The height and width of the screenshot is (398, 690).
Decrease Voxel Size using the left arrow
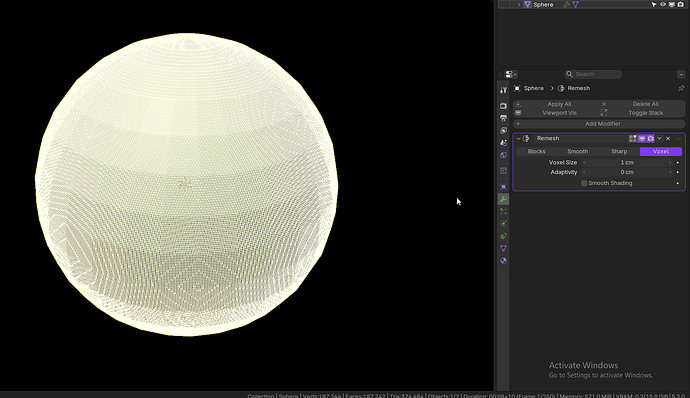(x=584, y=162)
